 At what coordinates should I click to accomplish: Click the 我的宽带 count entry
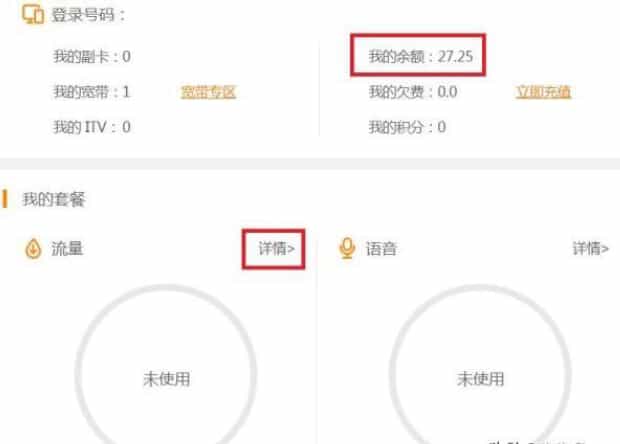pos(92,92)
